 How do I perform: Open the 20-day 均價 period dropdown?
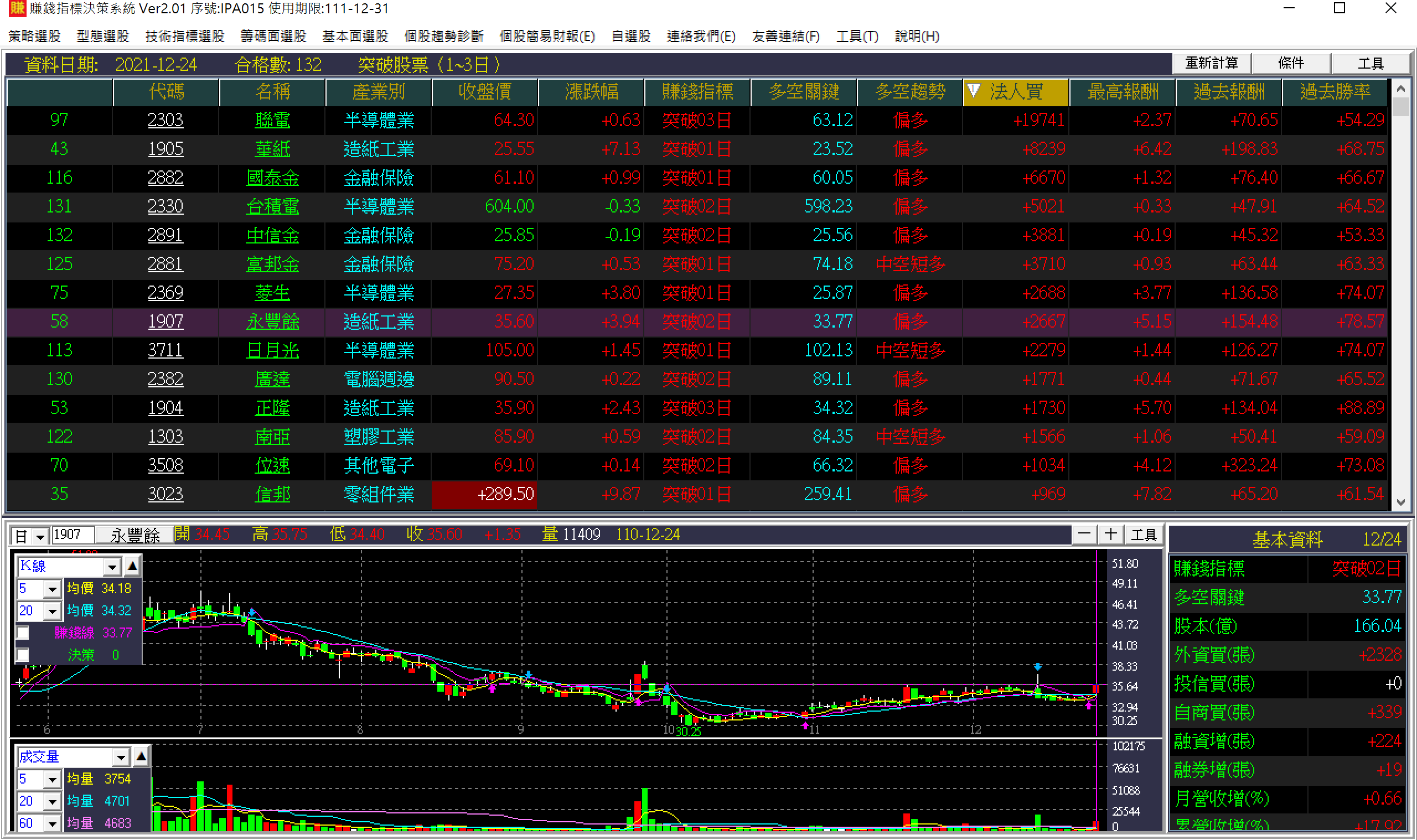coord(52,611)
